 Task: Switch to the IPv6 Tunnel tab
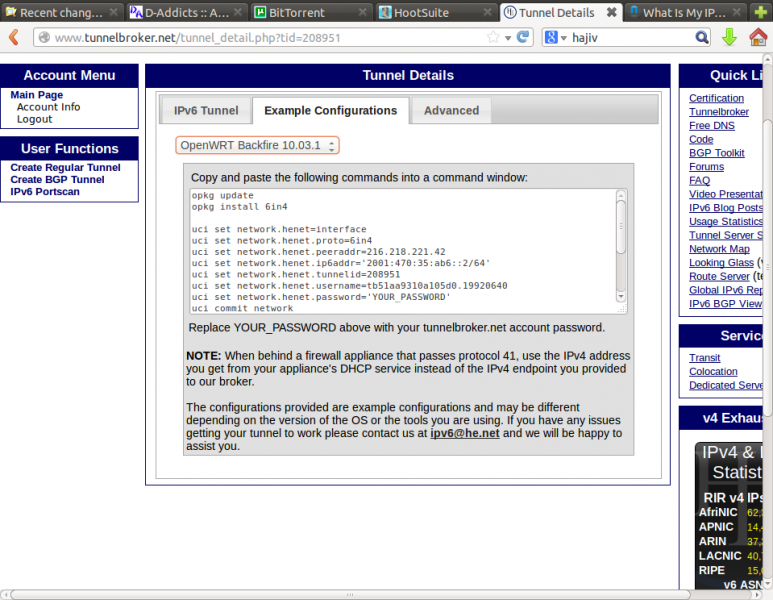click(206, 110)
